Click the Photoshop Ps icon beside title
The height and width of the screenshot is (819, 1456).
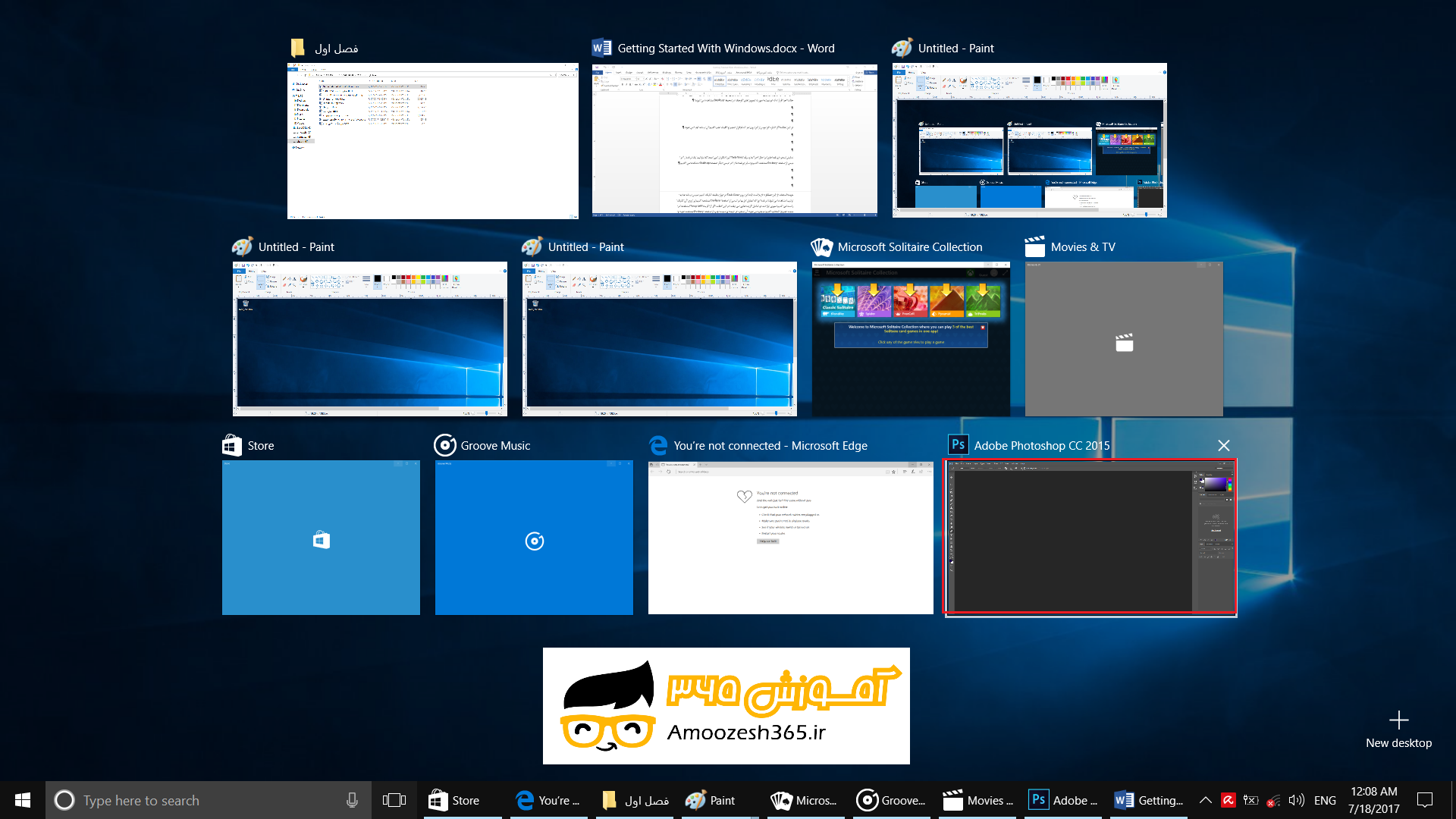[958, 445]
